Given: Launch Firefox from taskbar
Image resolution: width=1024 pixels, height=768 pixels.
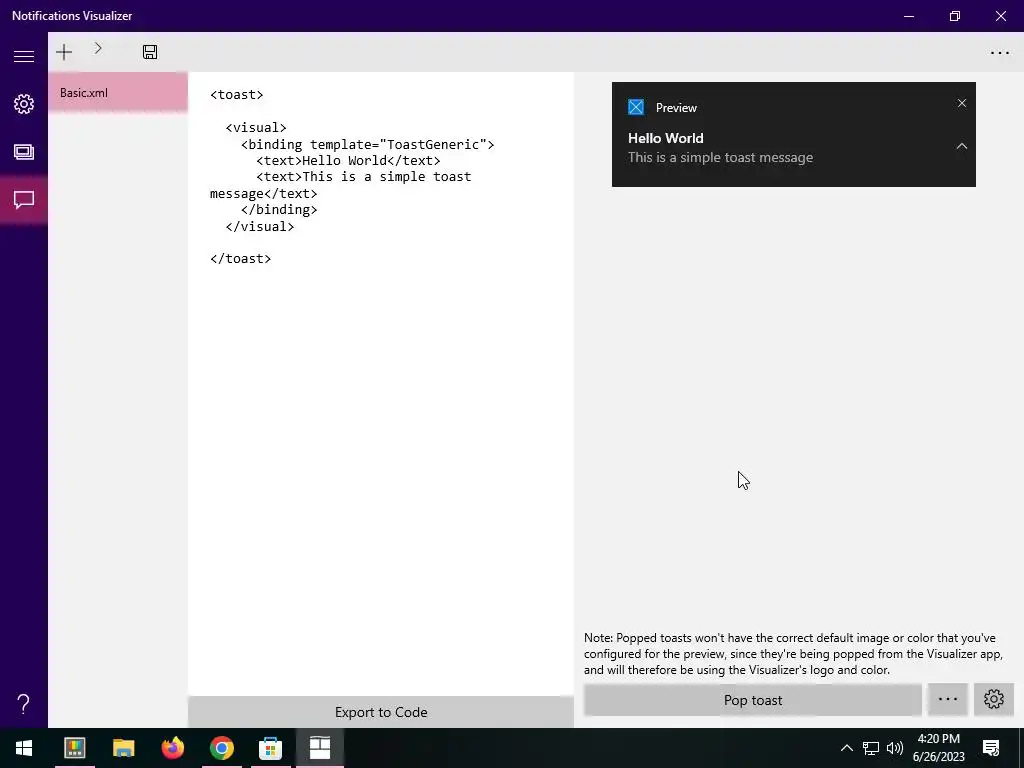Looking at the screenshot, I should pyautogui.click(x=172, y=748).
